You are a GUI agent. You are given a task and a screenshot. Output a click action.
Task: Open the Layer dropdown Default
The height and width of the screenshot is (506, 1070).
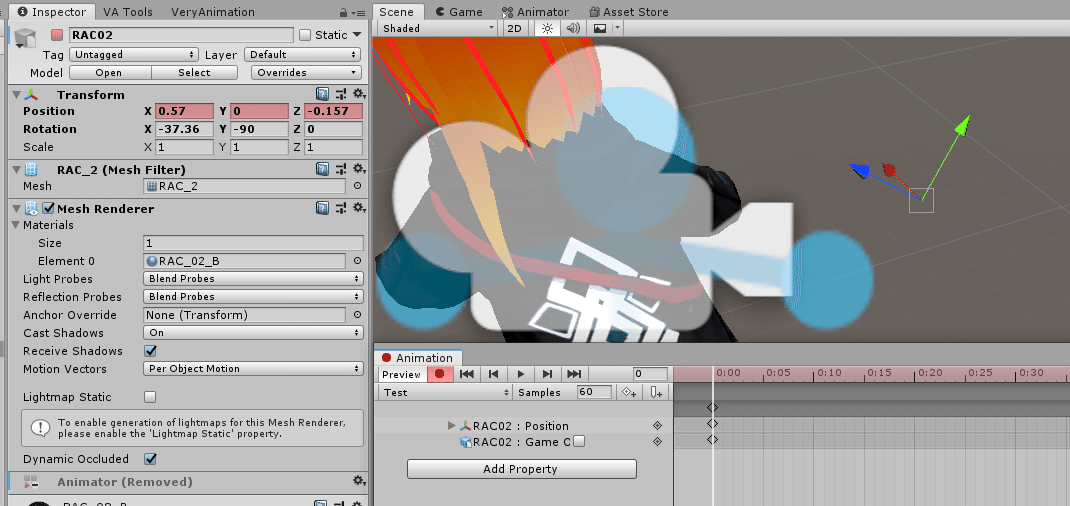coord(303,55)
